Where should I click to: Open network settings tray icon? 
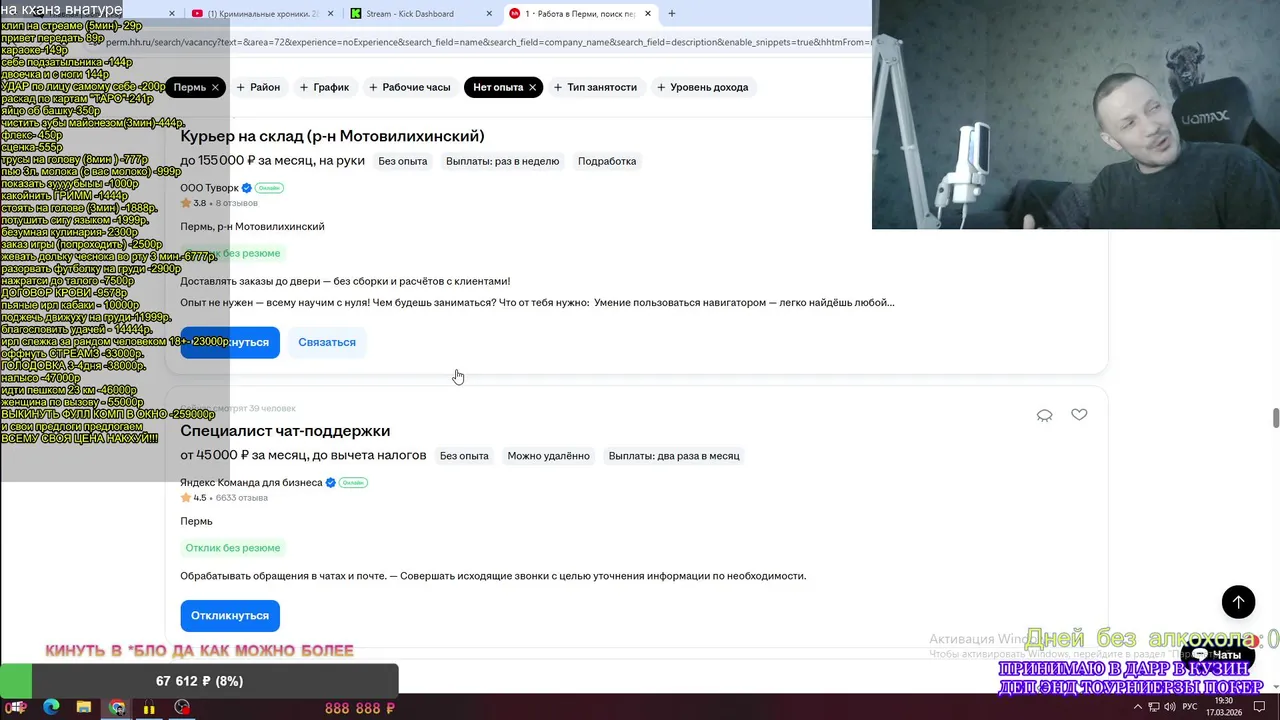(x=1154, y=707)
